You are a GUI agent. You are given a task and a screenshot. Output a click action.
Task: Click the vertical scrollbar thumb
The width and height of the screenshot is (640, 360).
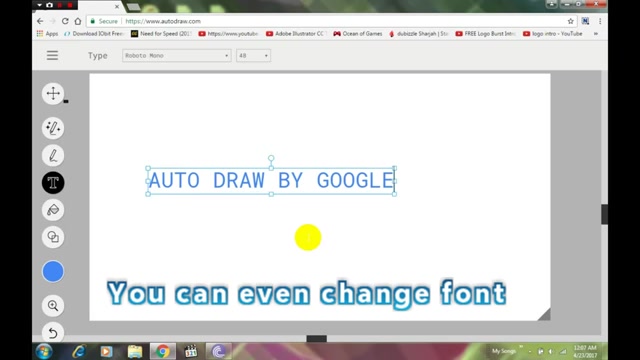click(604, 214)
